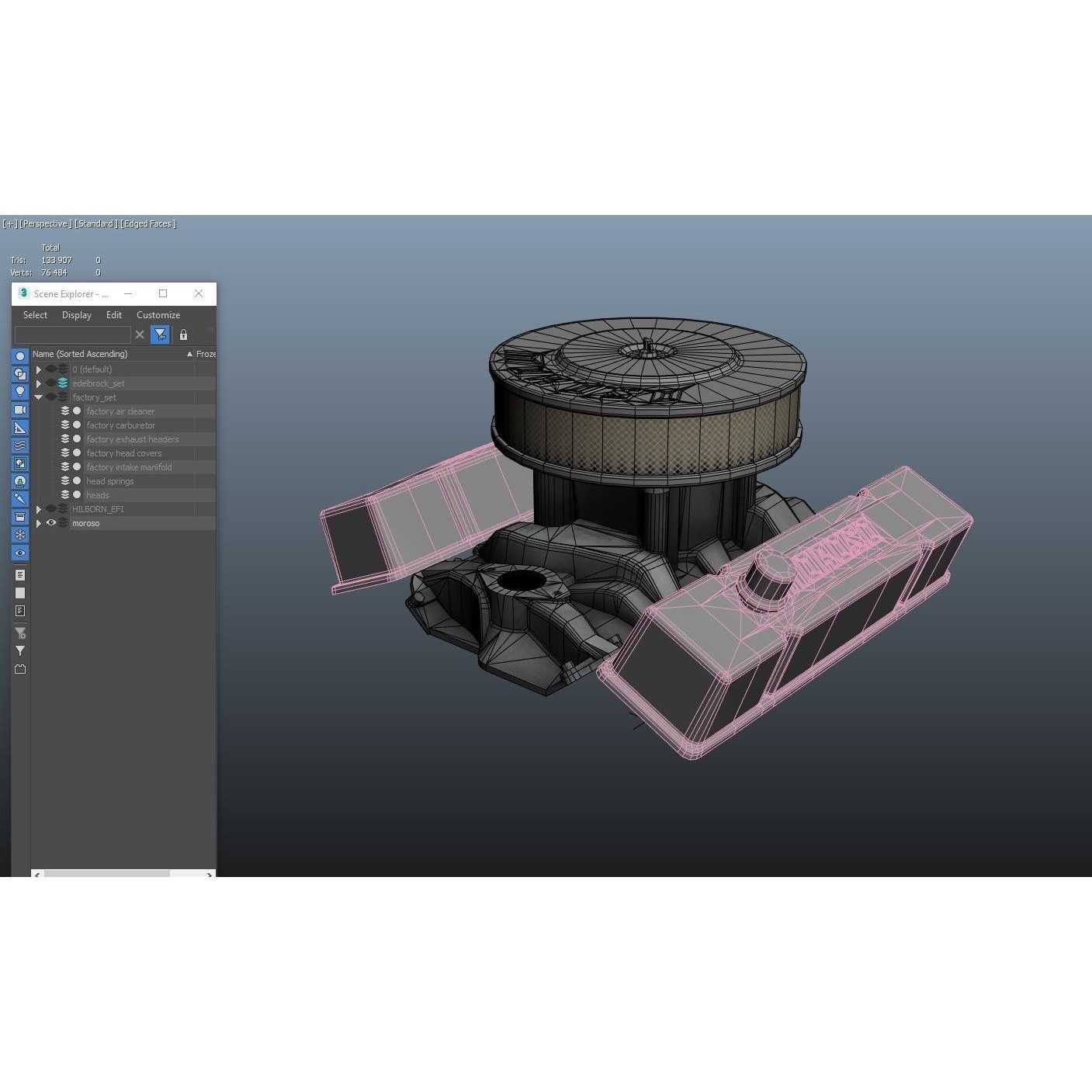The width and height of the screenshot is (1092, 1092).
Task: Clear the search field with the X button
Action: click(140, 335)
